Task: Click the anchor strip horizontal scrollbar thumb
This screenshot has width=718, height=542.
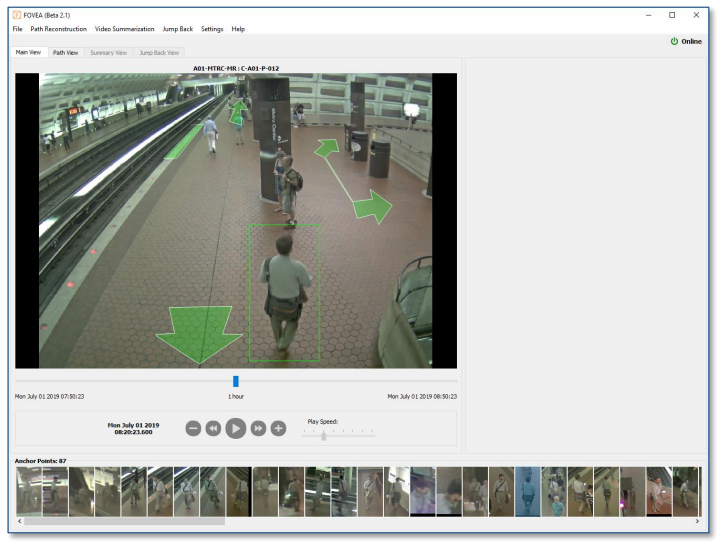Action: pyautogui.click(x=125, y=521)
